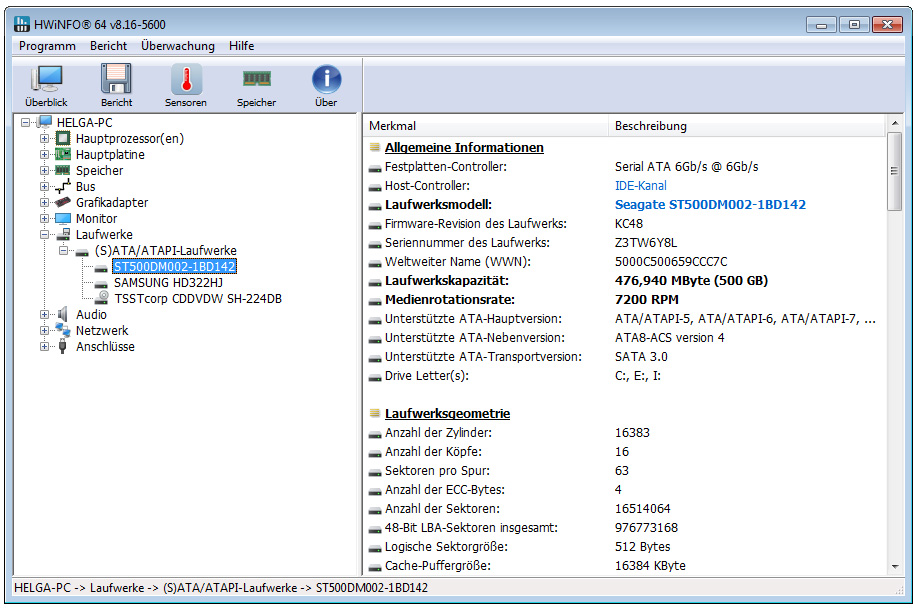Click the scroll down arrow of details pane

click(894, 567)
